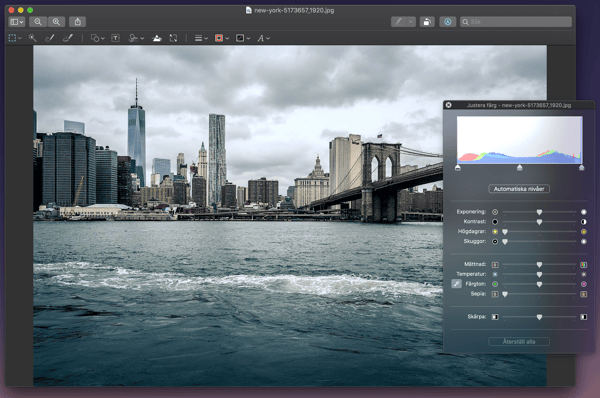Zoom out using the minus magnifier
Image resolution: width=600 pixels, height=398 pixels.
tap(38, 22)
